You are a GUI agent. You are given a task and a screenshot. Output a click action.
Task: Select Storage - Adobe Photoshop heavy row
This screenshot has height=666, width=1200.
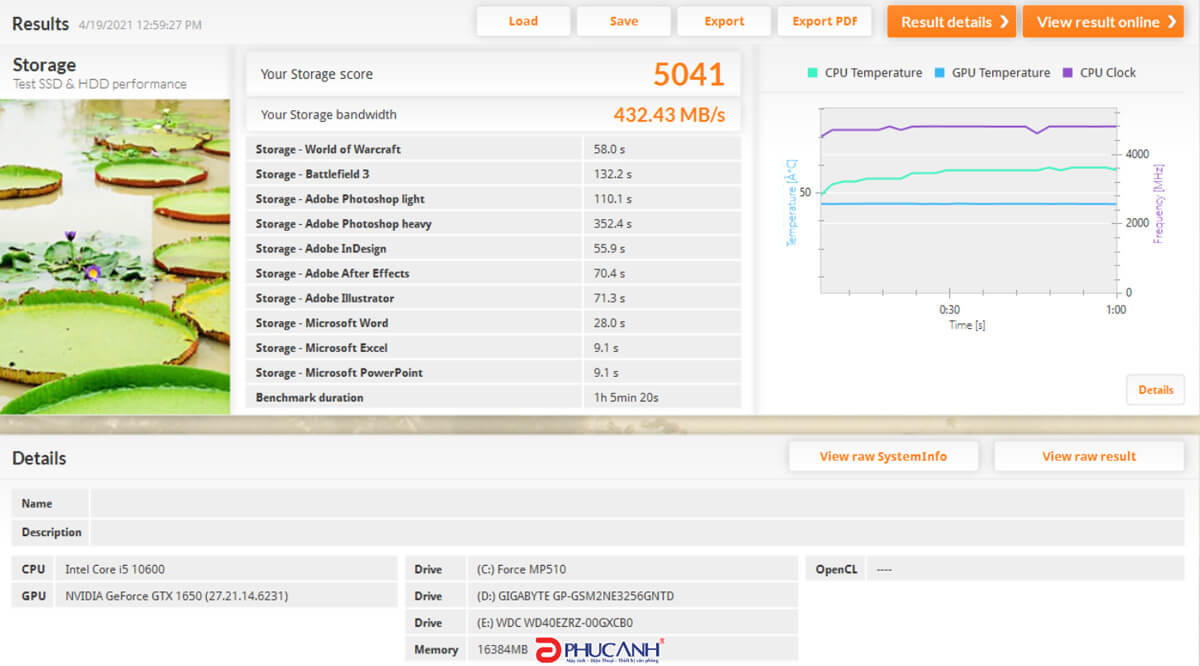click(x=494, y=224)
